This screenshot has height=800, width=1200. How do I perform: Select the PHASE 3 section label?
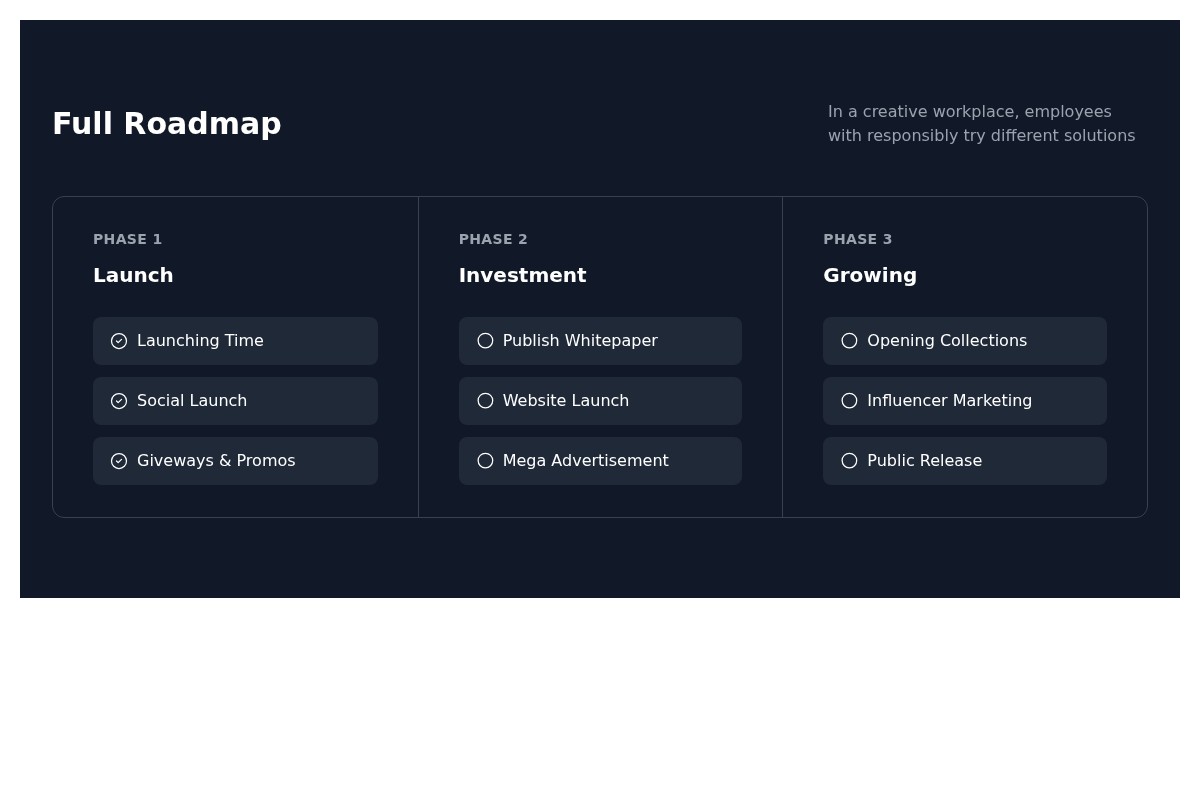857,239
